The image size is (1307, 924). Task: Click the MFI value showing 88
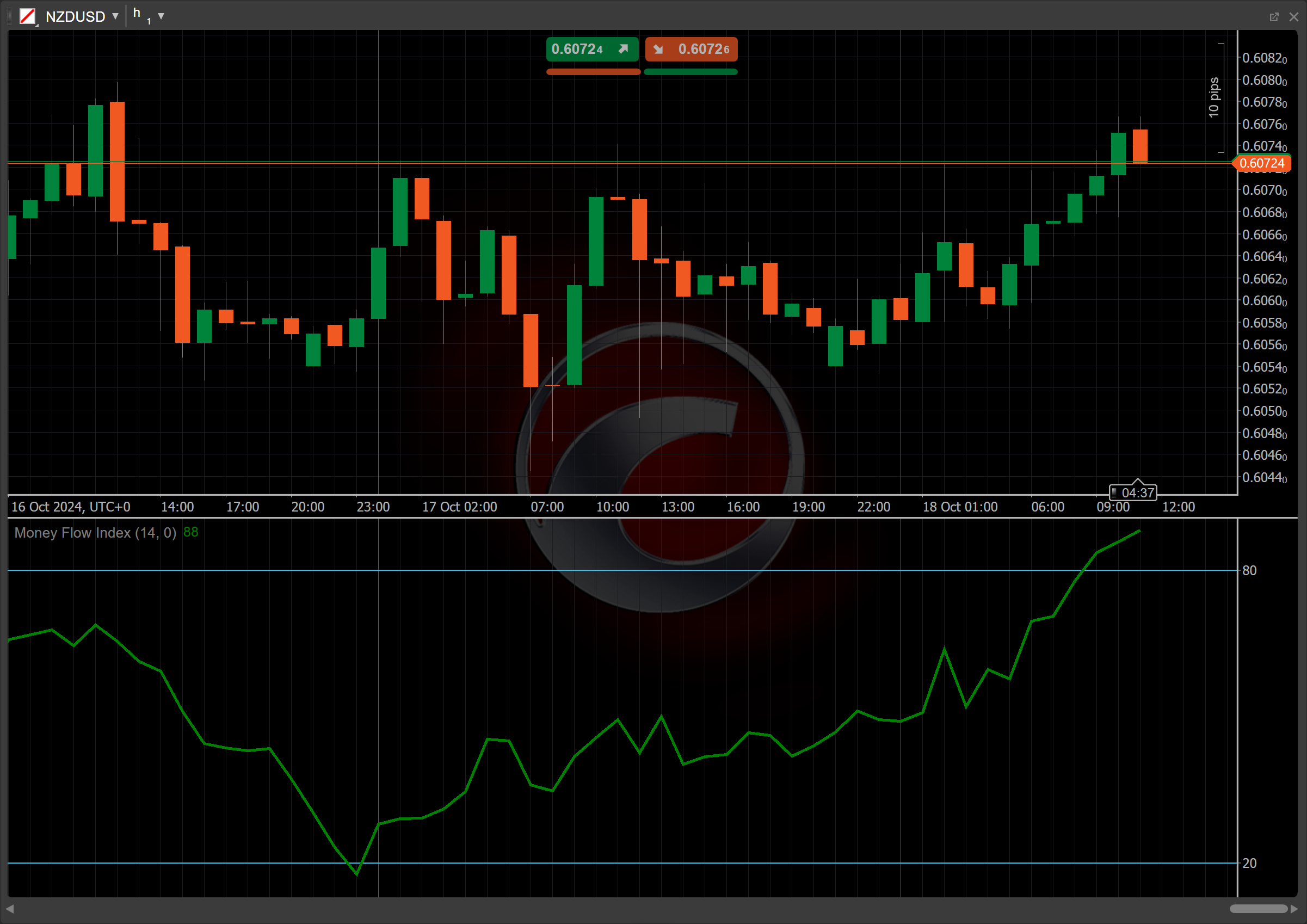[x=190, y=532]
